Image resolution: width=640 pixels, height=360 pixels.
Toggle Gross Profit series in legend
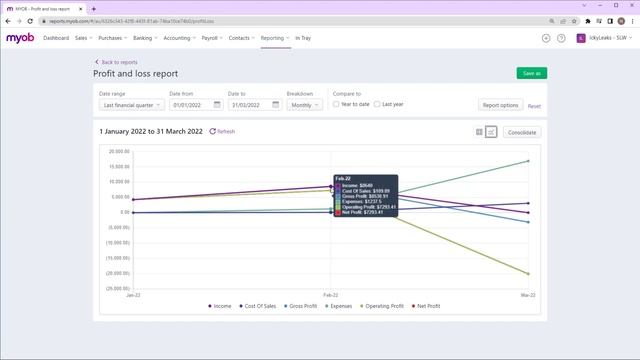300,306
